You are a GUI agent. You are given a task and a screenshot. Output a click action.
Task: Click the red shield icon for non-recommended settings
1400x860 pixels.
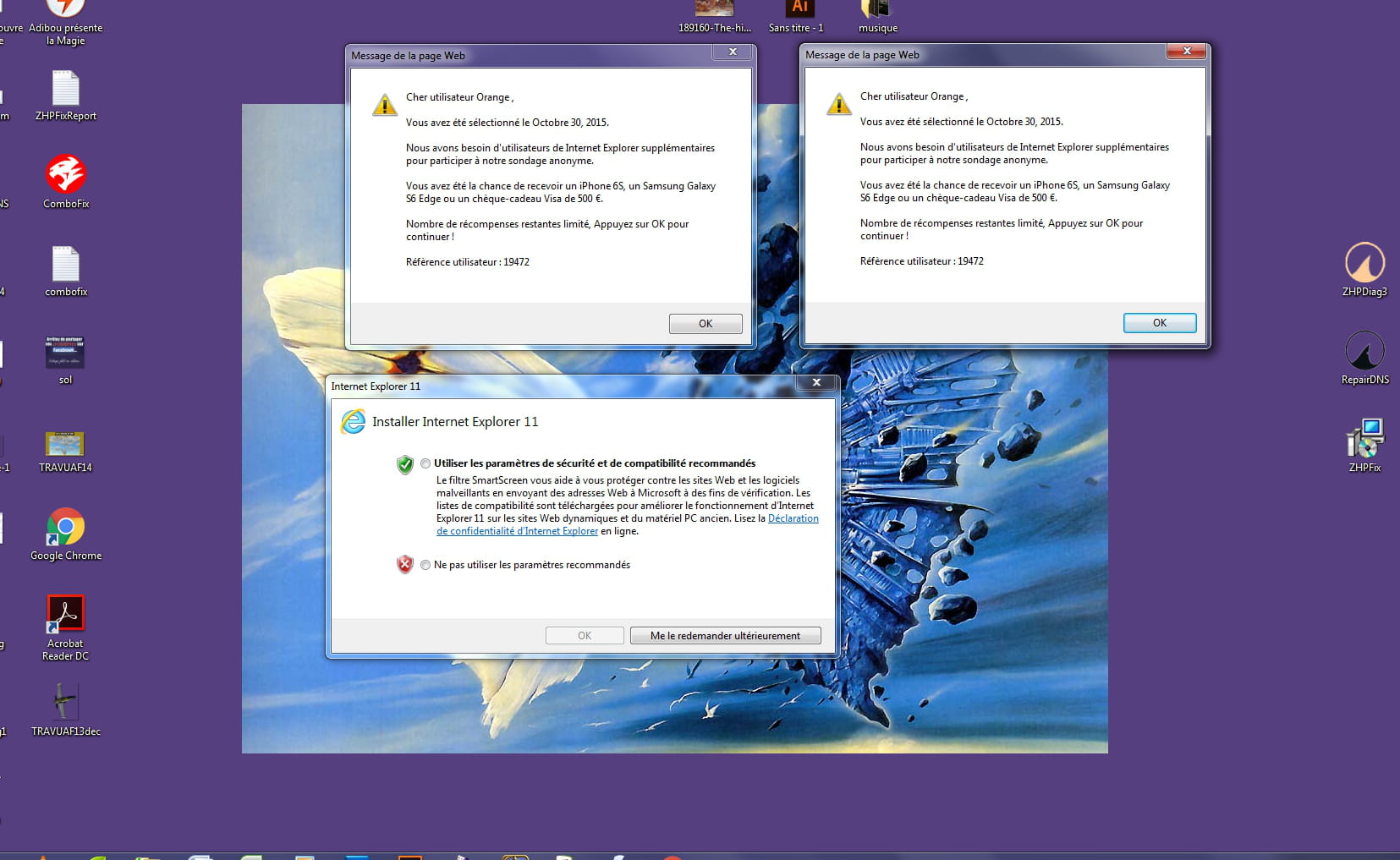(405, 565)
